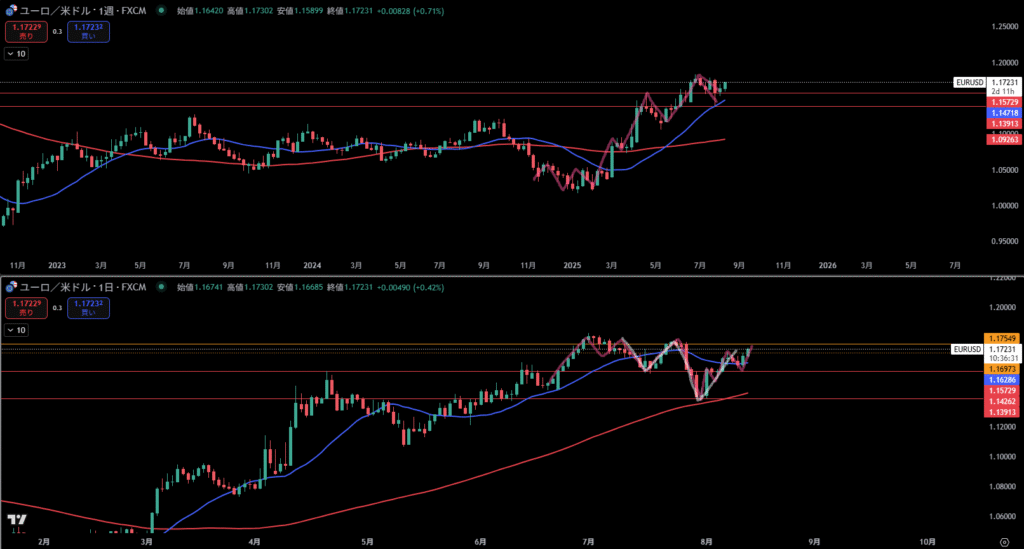Screen dimensions: 1024x549
Task: Click the EURUSD price label on weekly chart
Action: click(969, 82)
